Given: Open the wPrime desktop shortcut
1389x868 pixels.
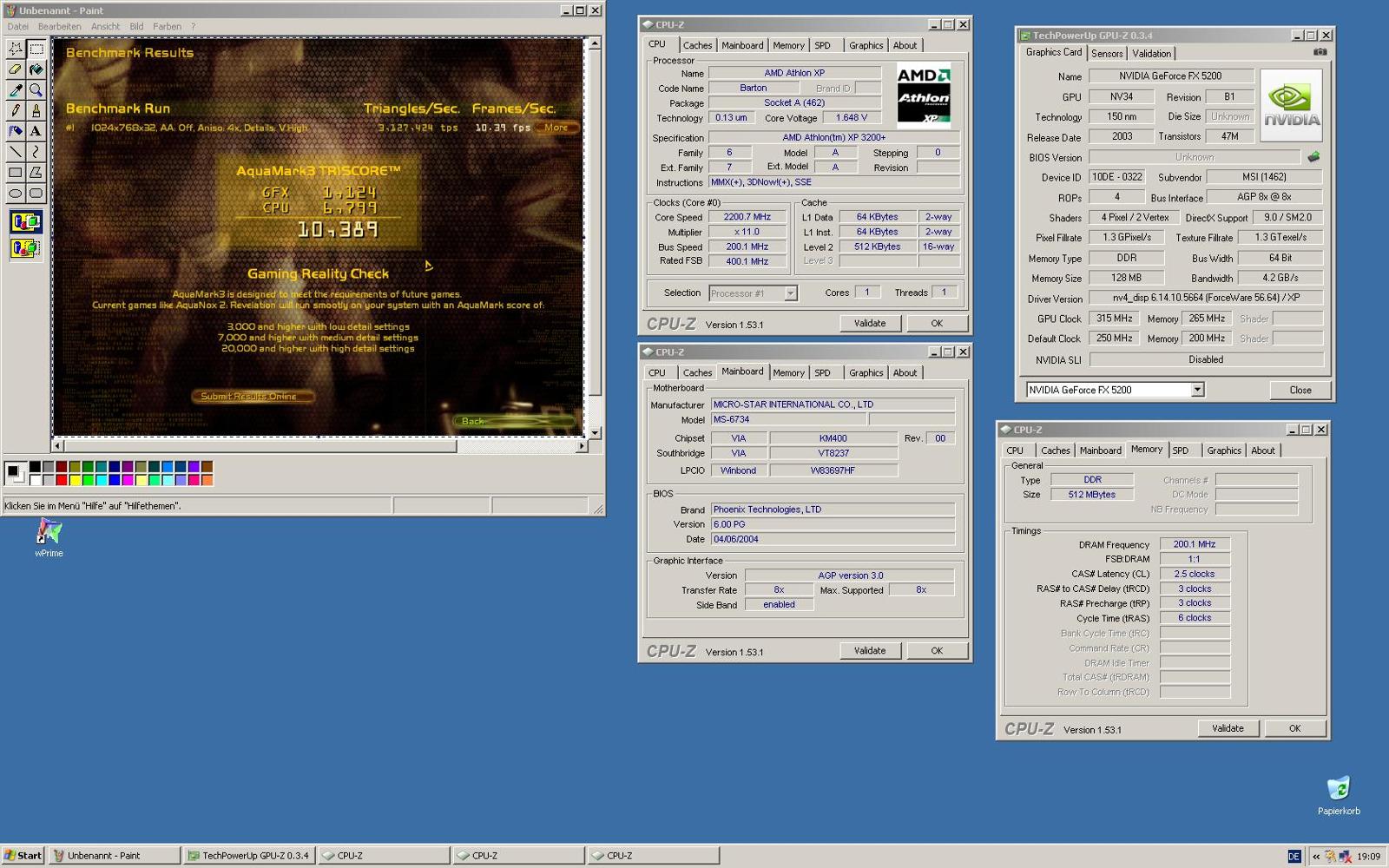Looking at the screenshot, I should [49, 537].
